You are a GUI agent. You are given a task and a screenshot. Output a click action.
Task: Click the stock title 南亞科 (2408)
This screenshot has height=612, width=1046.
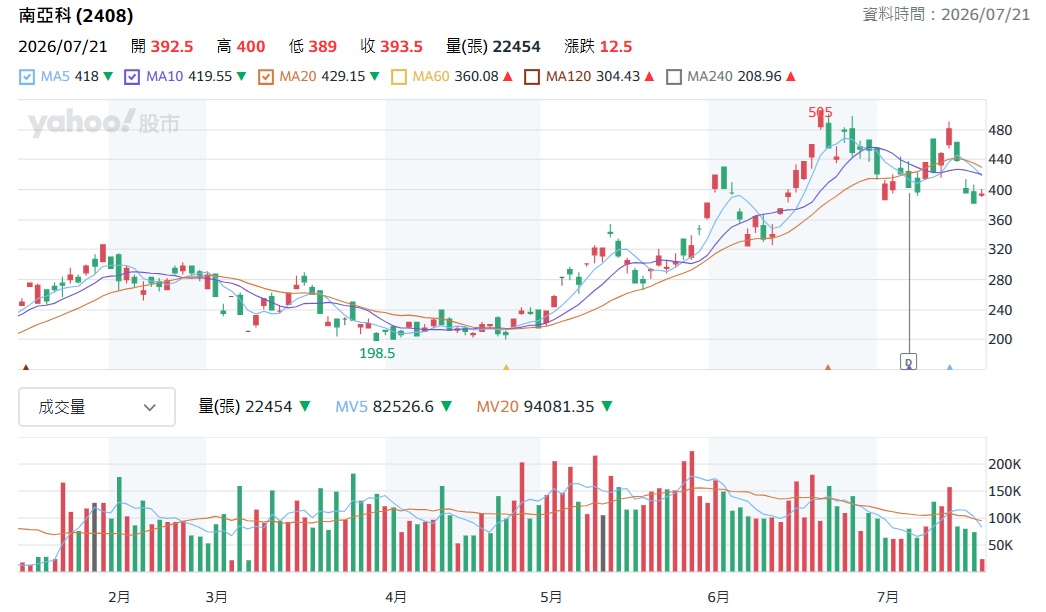pos(76,15)
